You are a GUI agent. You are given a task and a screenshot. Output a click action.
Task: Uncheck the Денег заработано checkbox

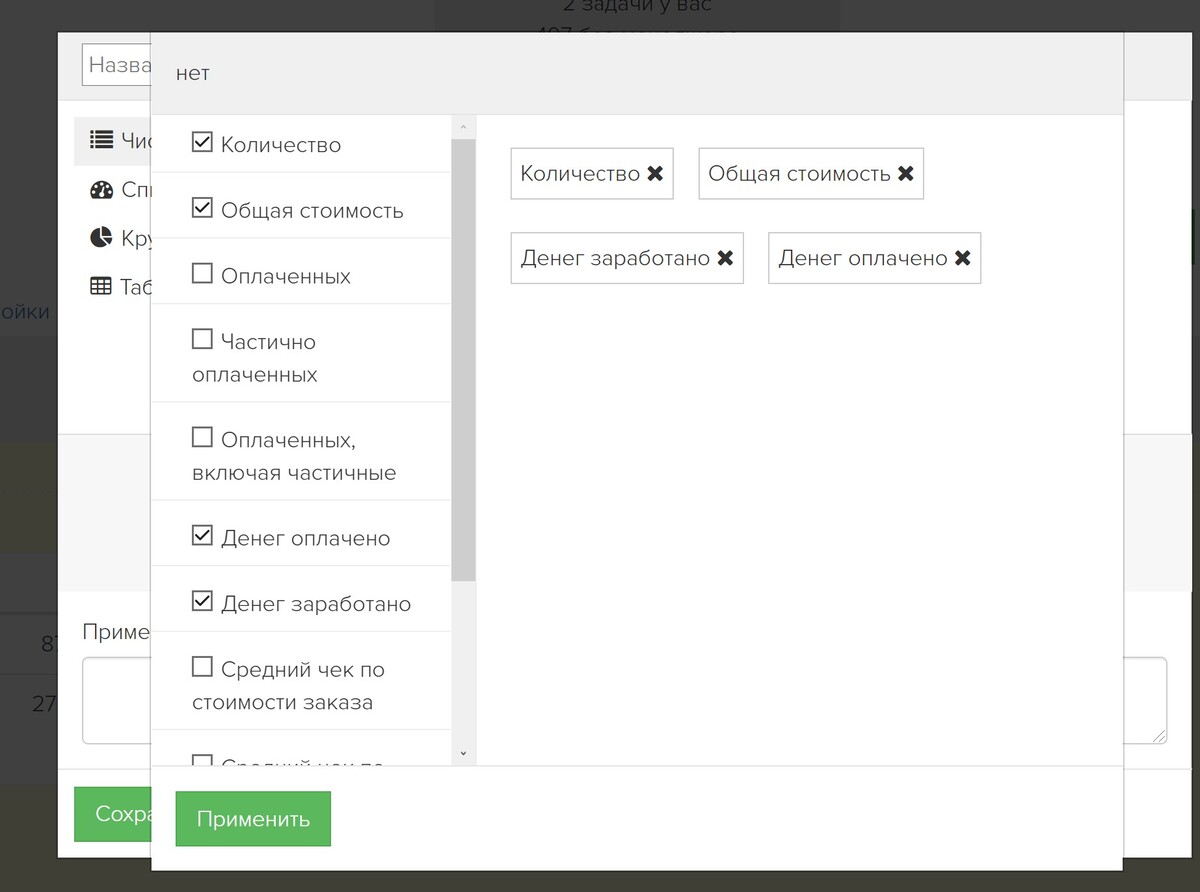pyautogui.click(x=202, y=601)
